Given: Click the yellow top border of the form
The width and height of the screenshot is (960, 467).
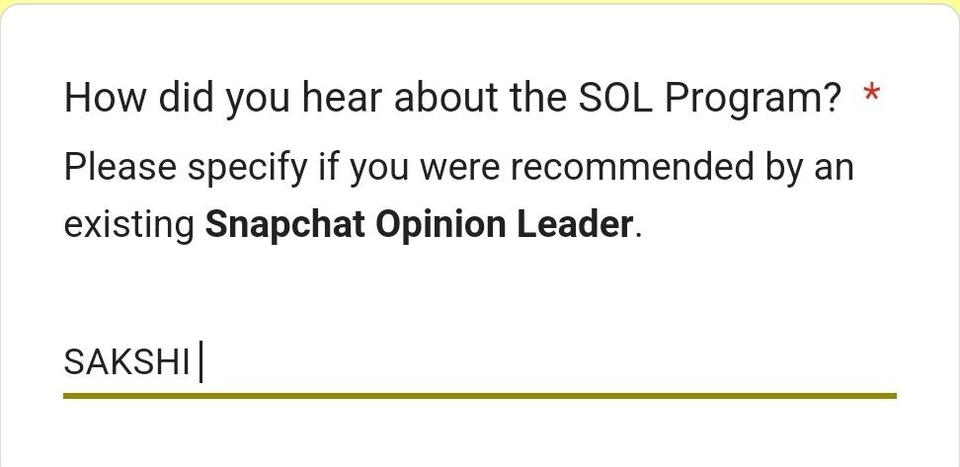Looking at the screenshot, I should click(x=480, y=3).
